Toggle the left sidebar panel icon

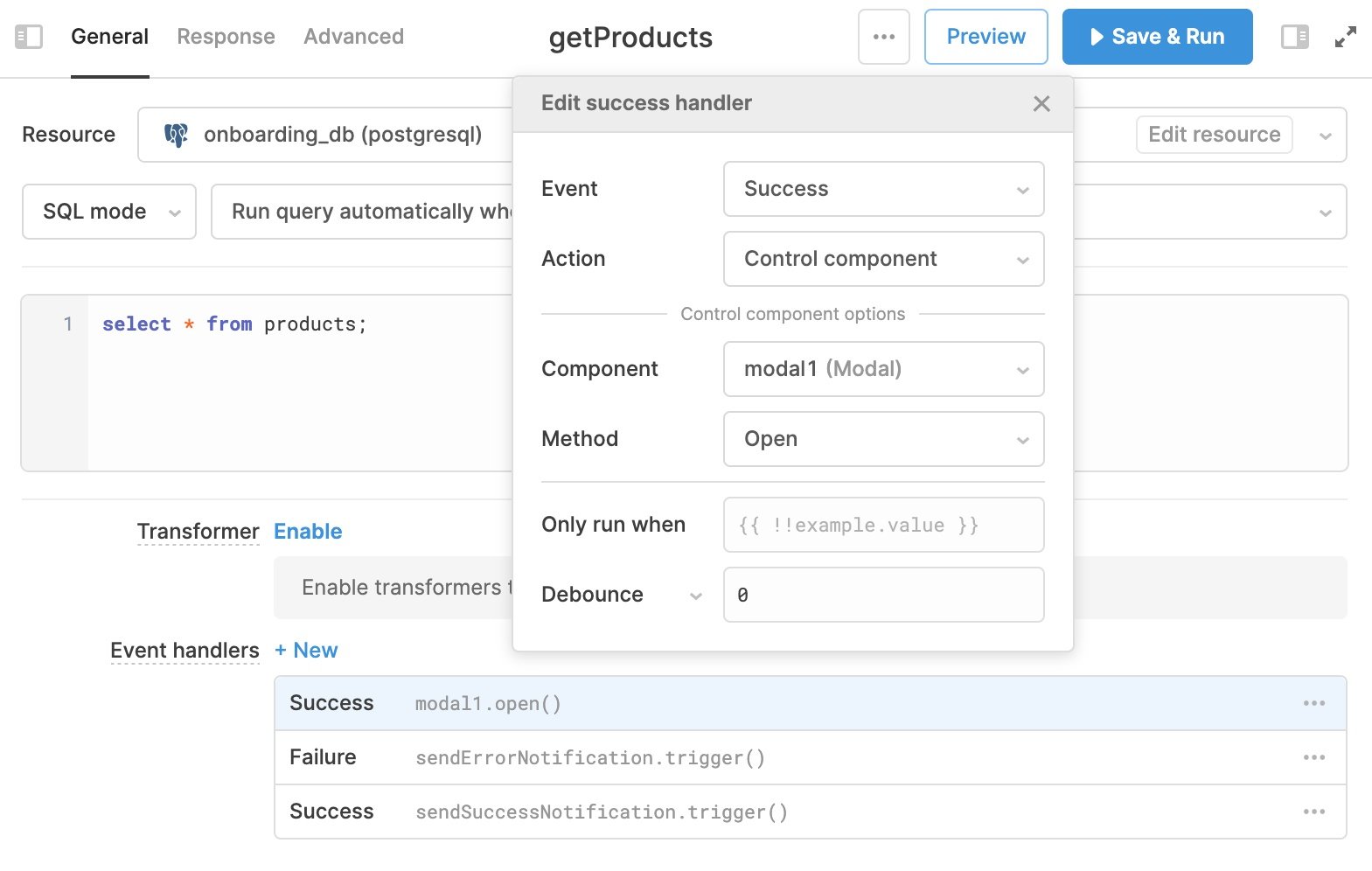[x=29, y=37]
